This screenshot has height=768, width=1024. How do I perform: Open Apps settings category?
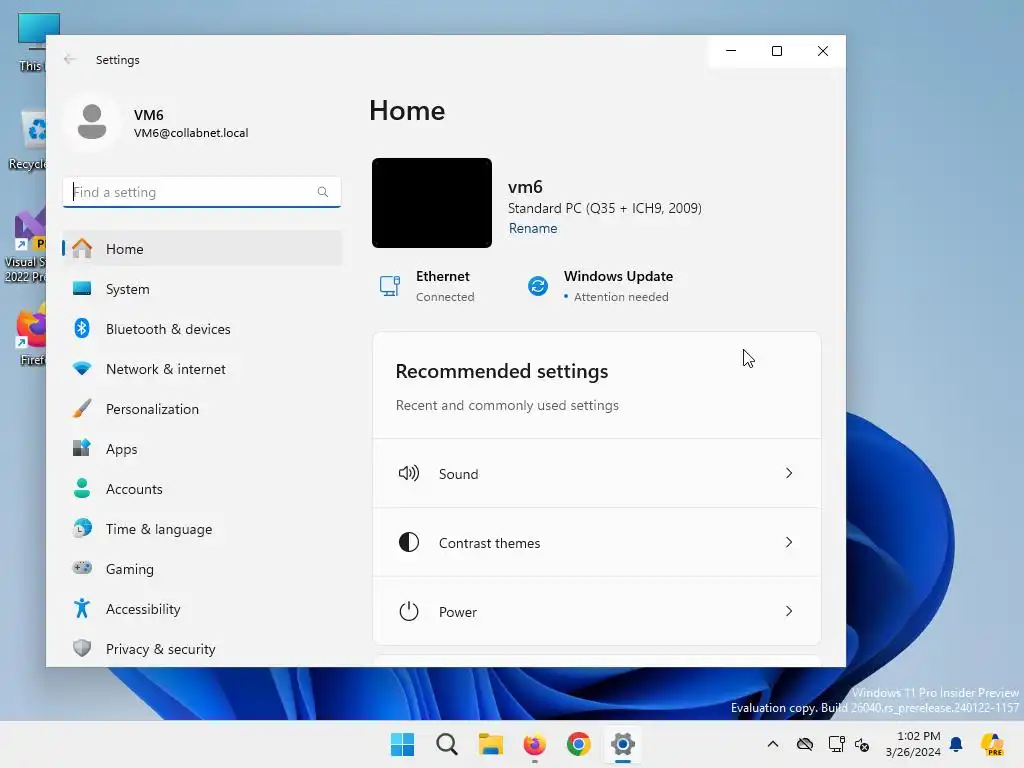click(202, 449)
